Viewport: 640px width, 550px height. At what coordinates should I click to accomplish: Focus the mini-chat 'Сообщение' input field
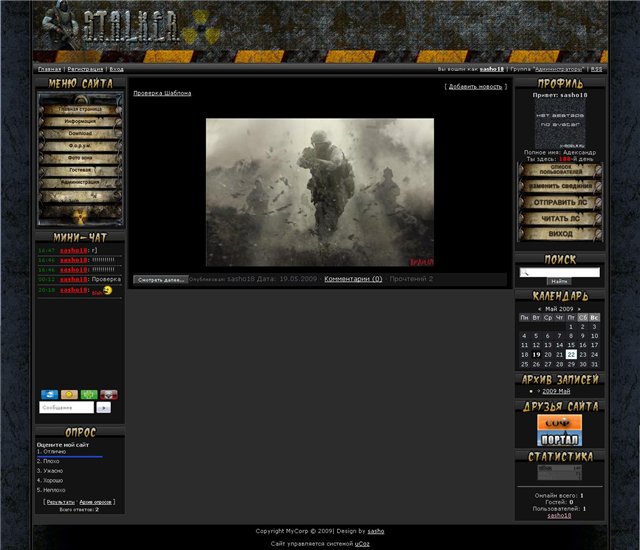(67, 408)
